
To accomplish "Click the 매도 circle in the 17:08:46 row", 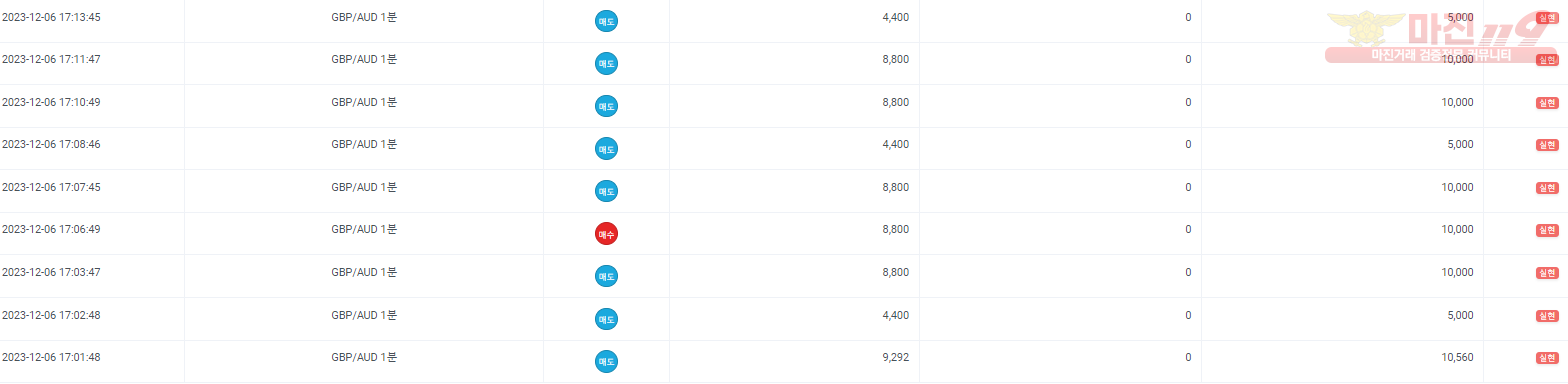I will 606,148.
